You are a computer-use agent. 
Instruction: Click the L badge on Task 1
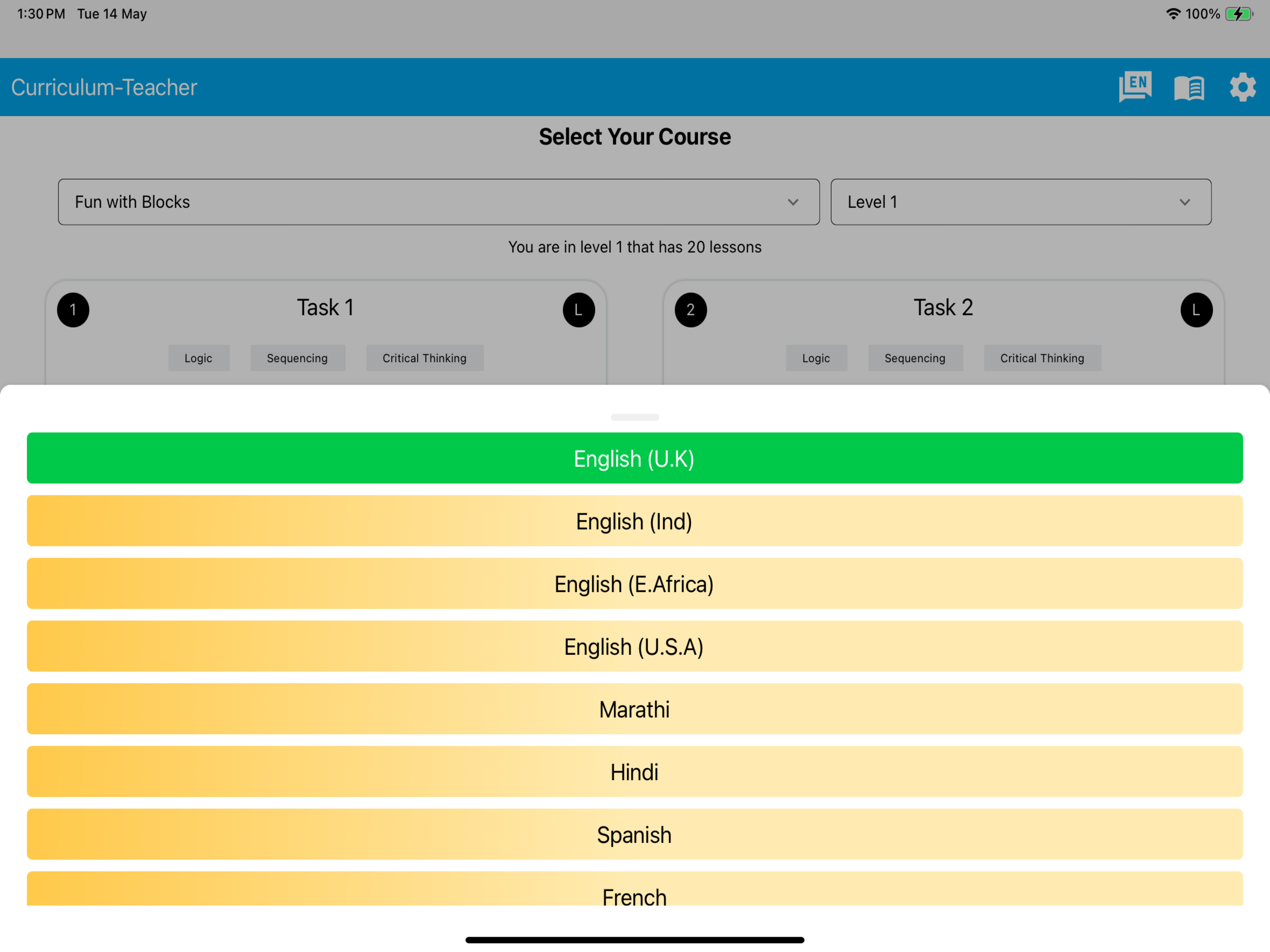click(x=579, y=310)
